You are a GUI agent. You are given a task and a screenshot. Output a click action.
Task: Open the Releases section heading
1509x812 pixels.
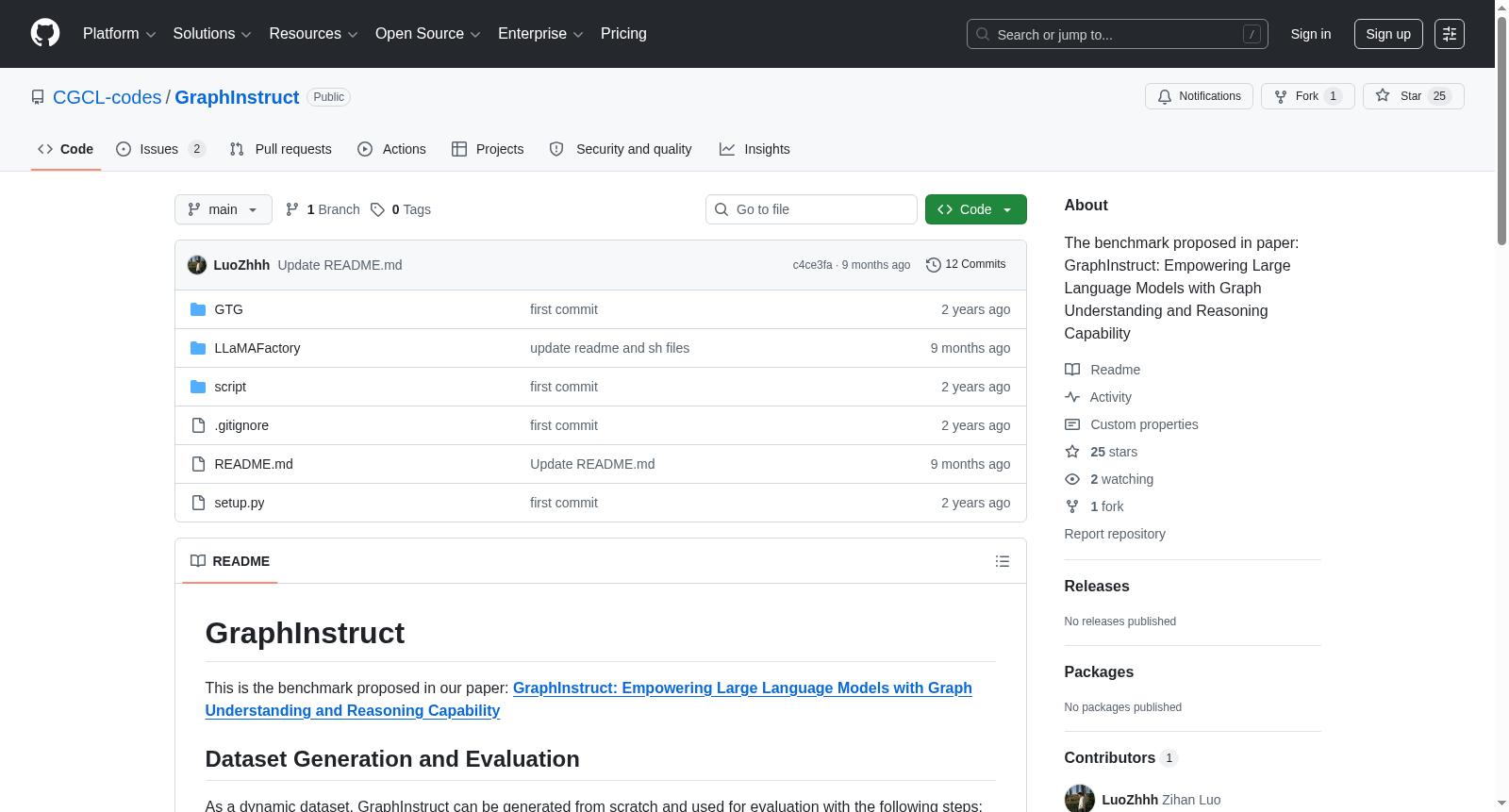[x=1097, y=587]
